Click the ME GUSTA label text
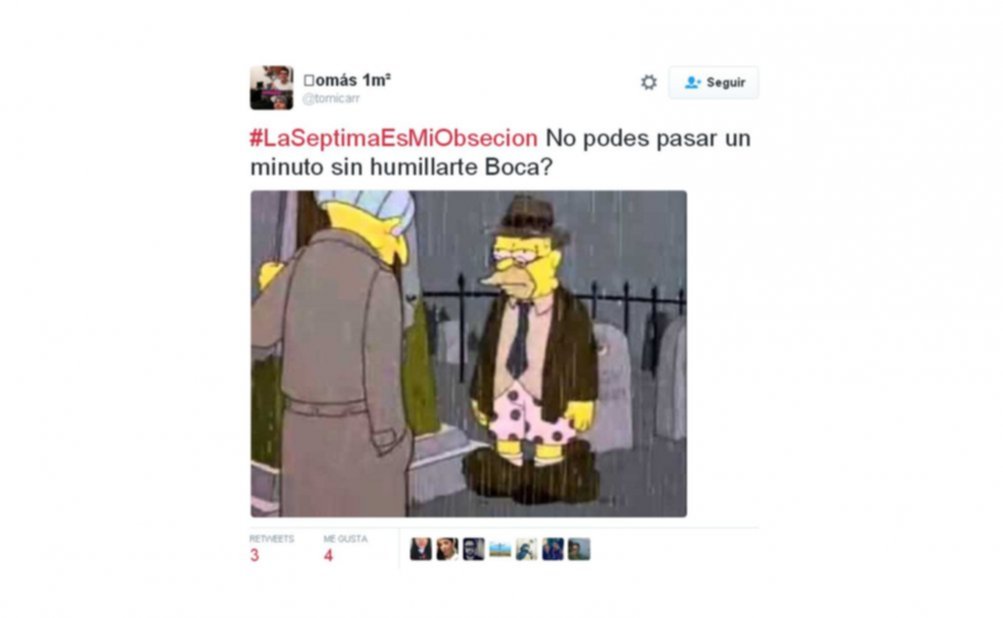Viewport: 1003px width, 618px height. [345, 539]
